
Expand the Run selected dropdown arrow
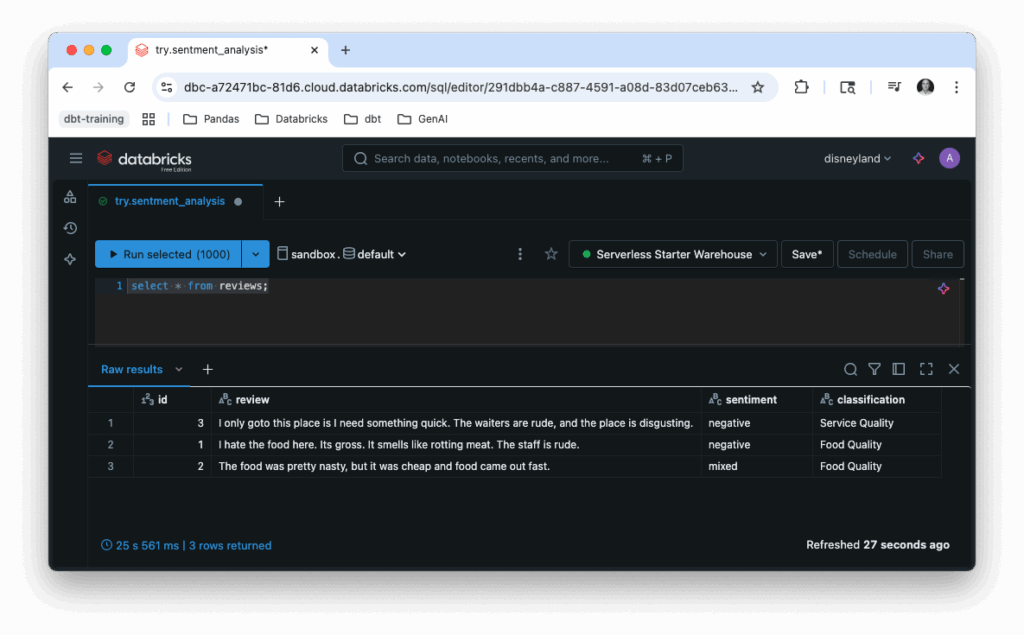tap(256, 254)
